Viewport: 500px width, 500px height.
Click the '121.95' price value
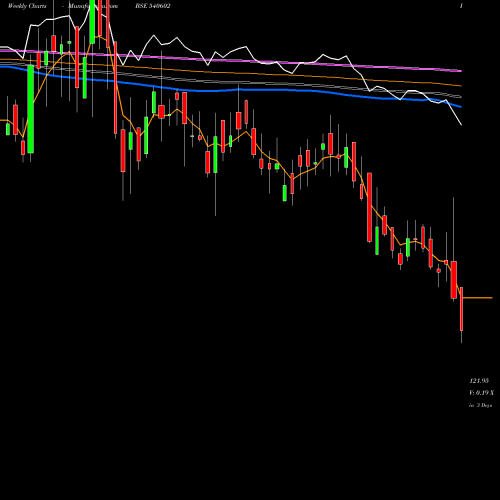point(479,381)
